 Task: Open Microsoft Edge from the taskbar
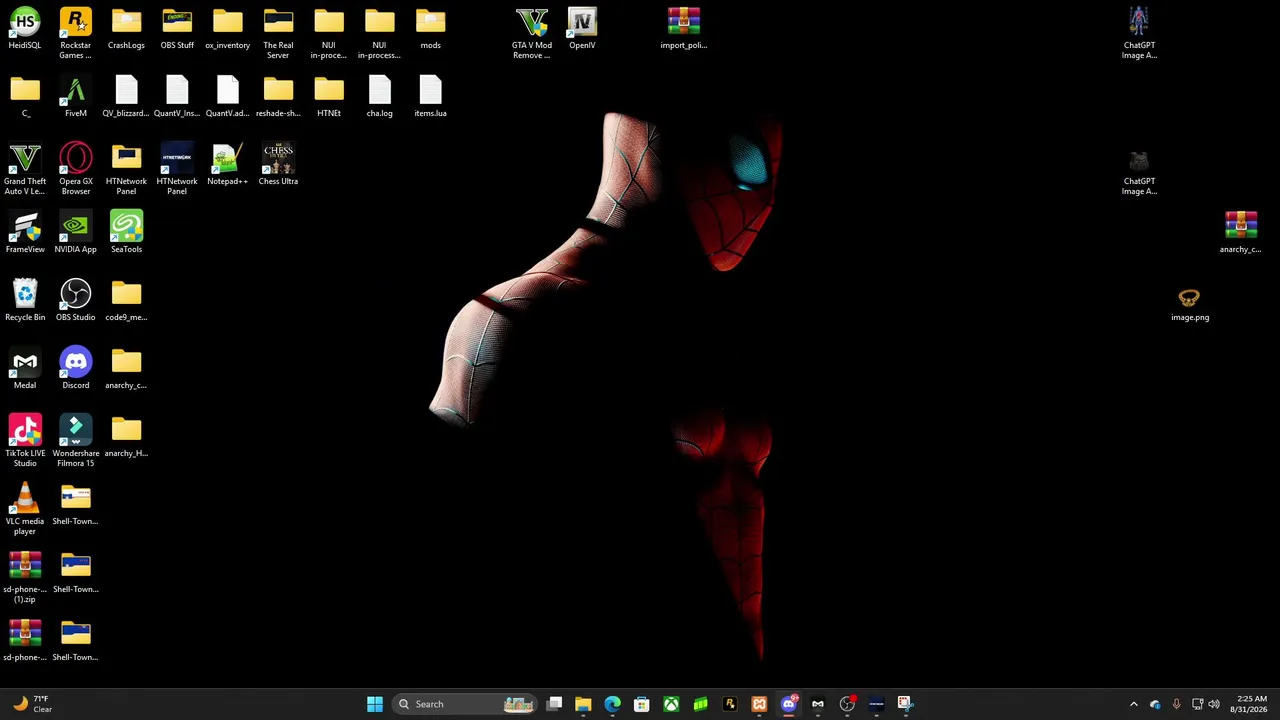pos(613,704)
